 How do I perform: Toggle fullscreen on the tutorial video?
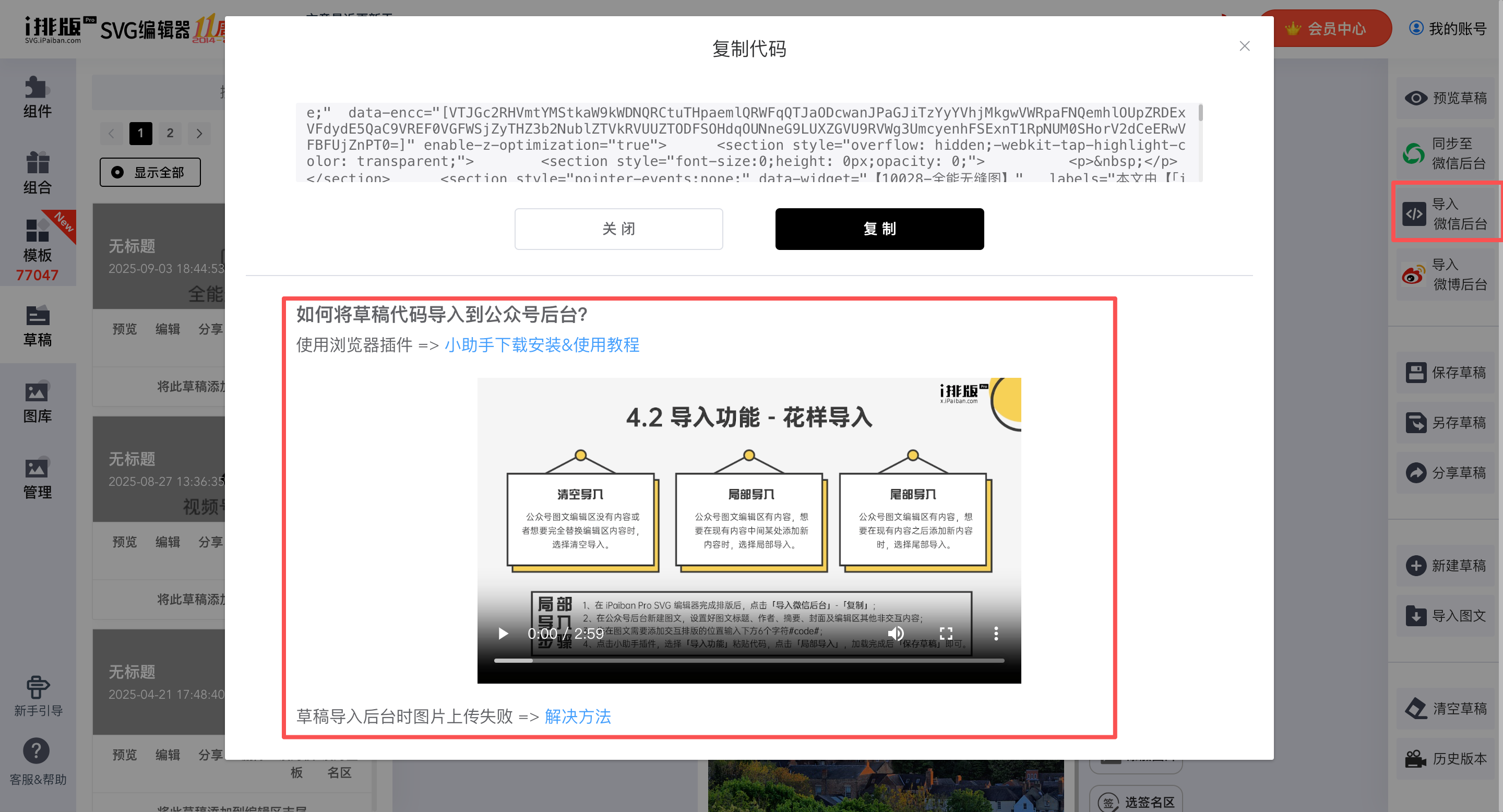[946, 634]
